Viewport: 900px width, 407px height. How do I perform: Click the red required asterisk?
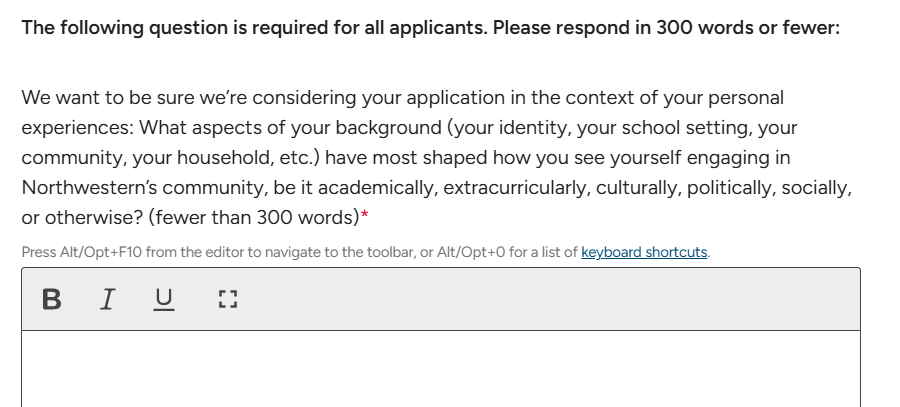364,216
